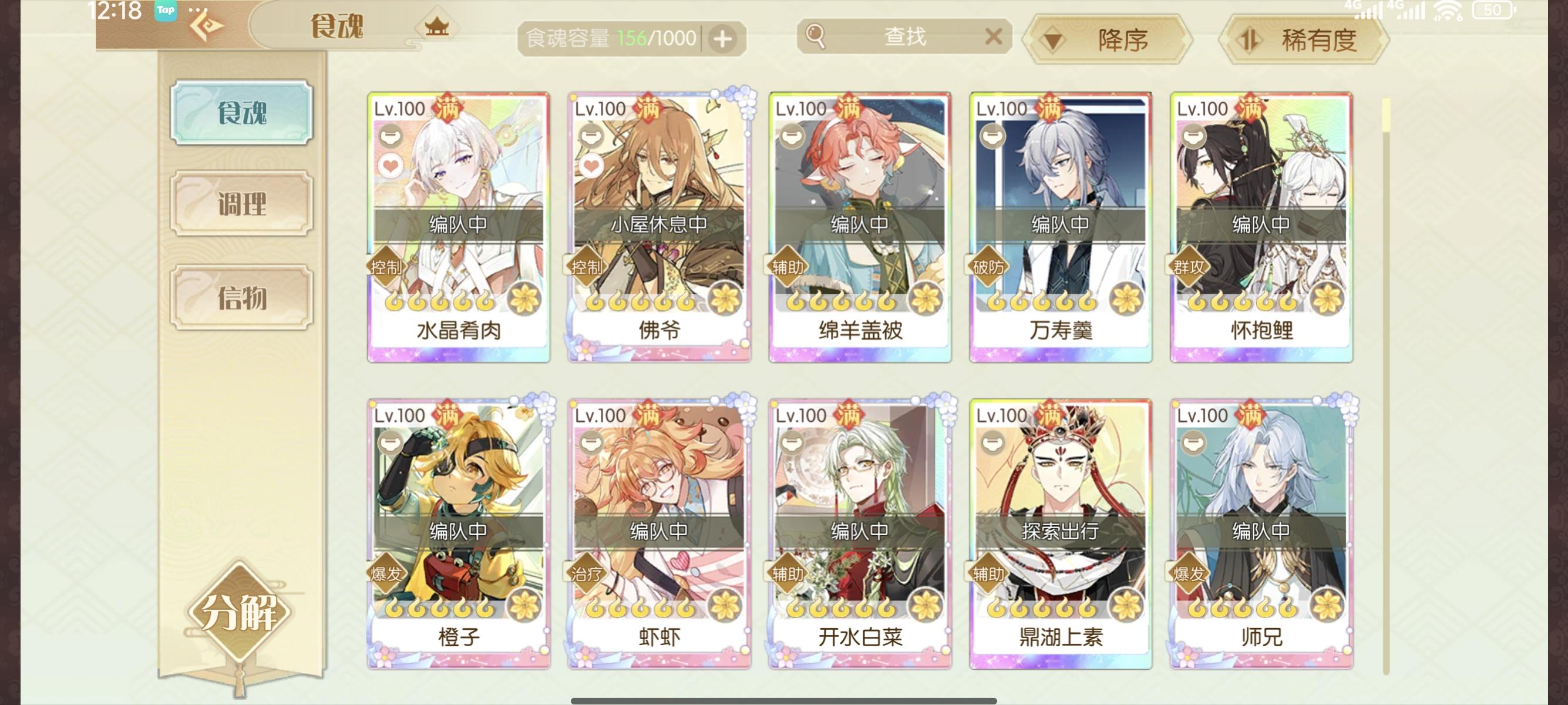Open the home pagoda icon

click(436, 26)
